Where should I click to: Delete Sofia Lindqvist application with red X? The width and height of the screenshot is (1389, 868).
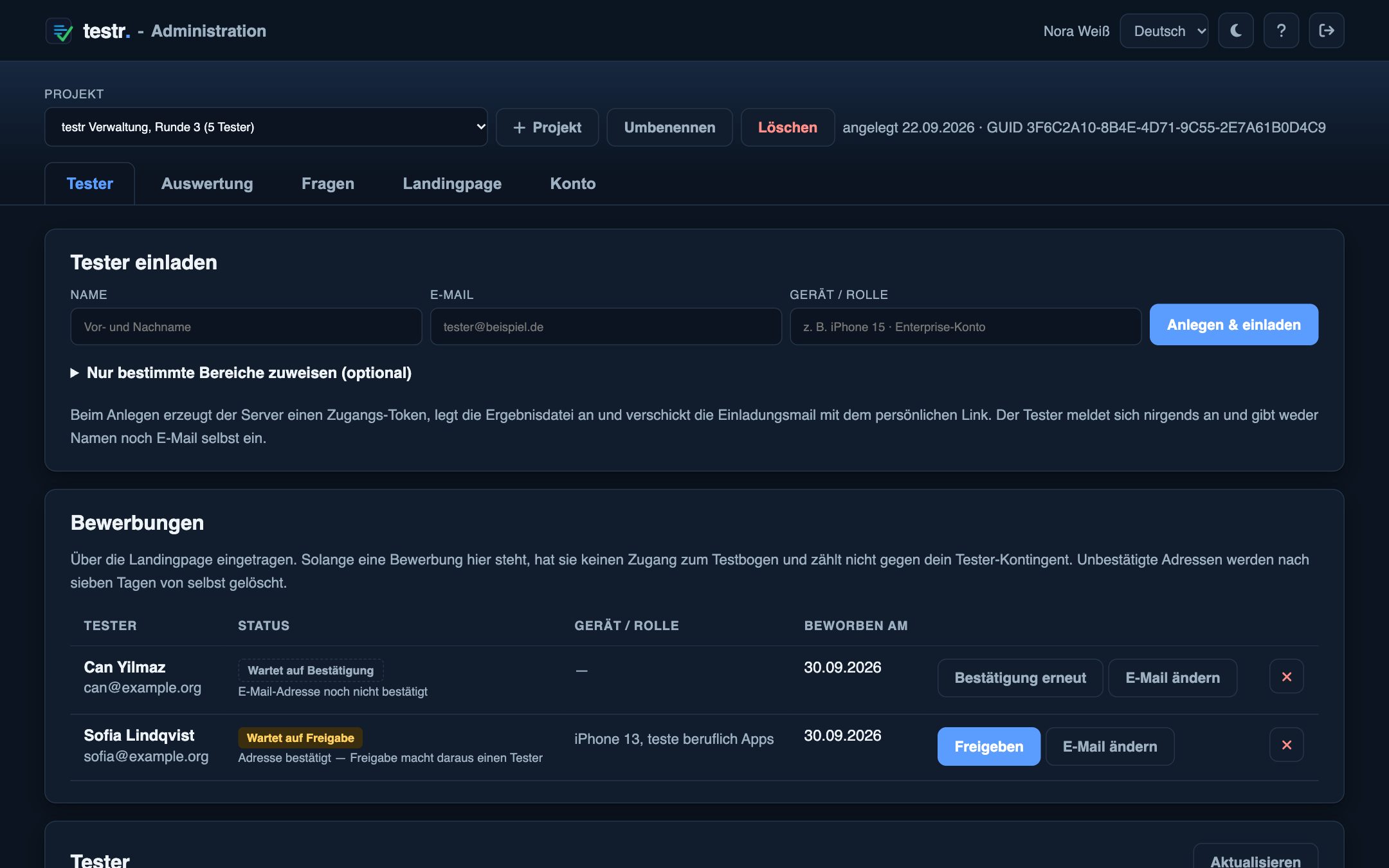pos(1286,745)
